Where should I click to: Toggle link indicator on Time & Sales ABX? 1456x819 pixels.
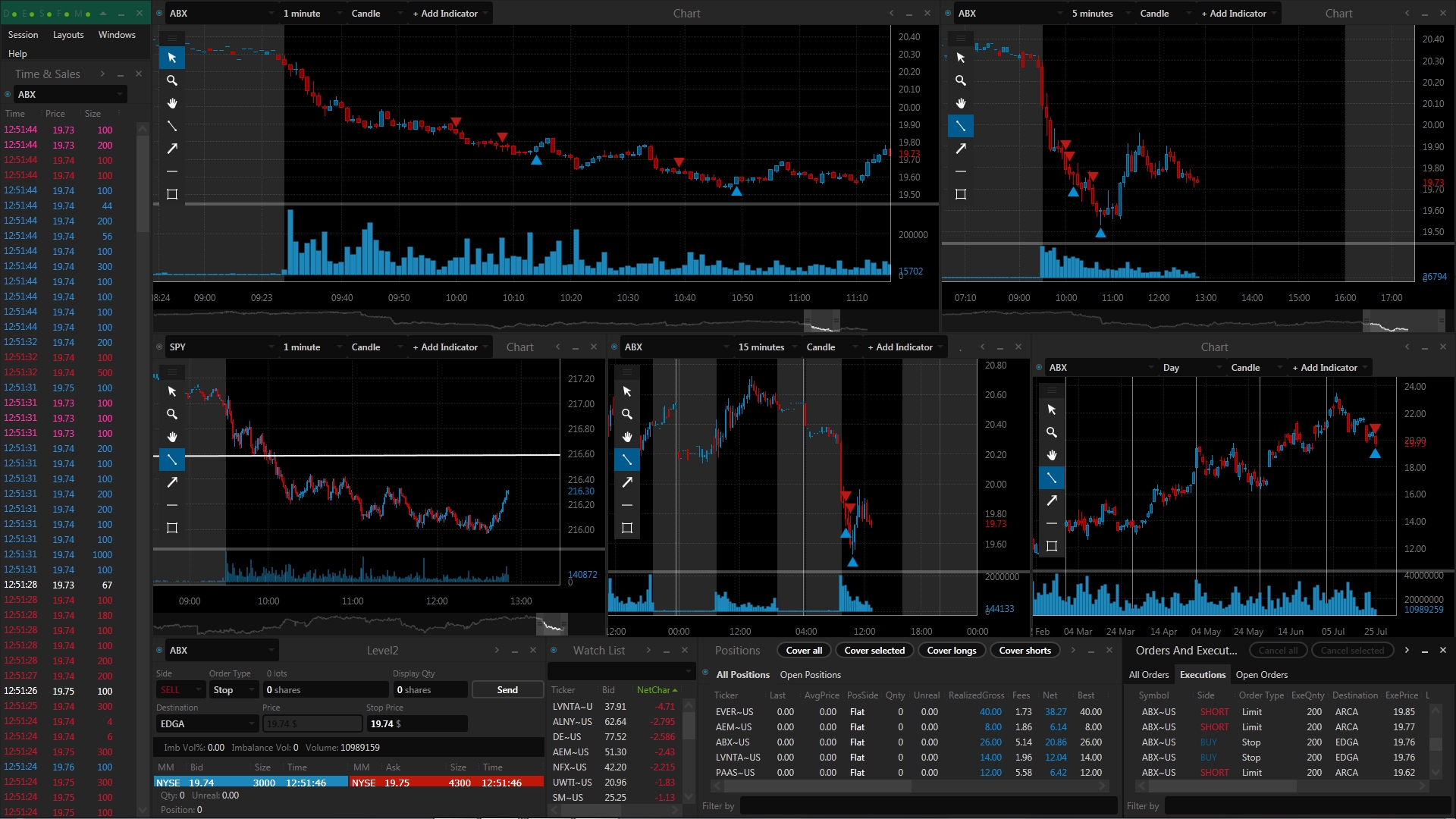[x=8, y=95]
